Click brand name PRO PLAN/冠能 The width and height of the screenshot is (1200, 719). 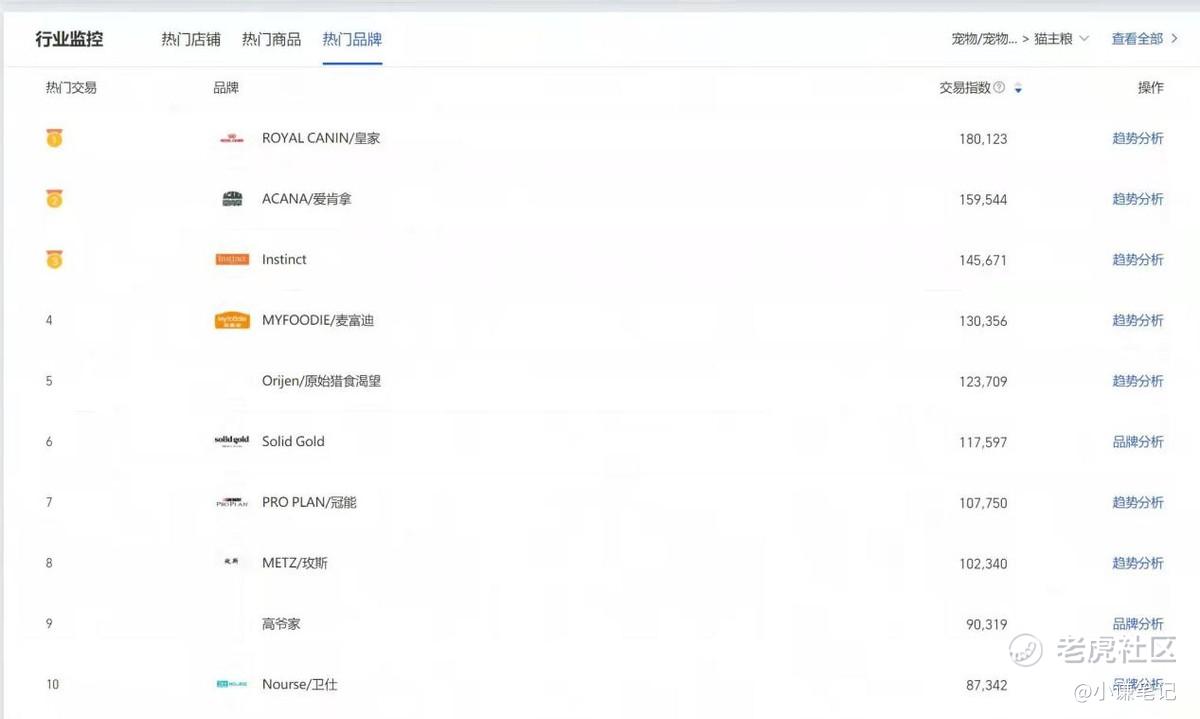(x=309, y=502)
